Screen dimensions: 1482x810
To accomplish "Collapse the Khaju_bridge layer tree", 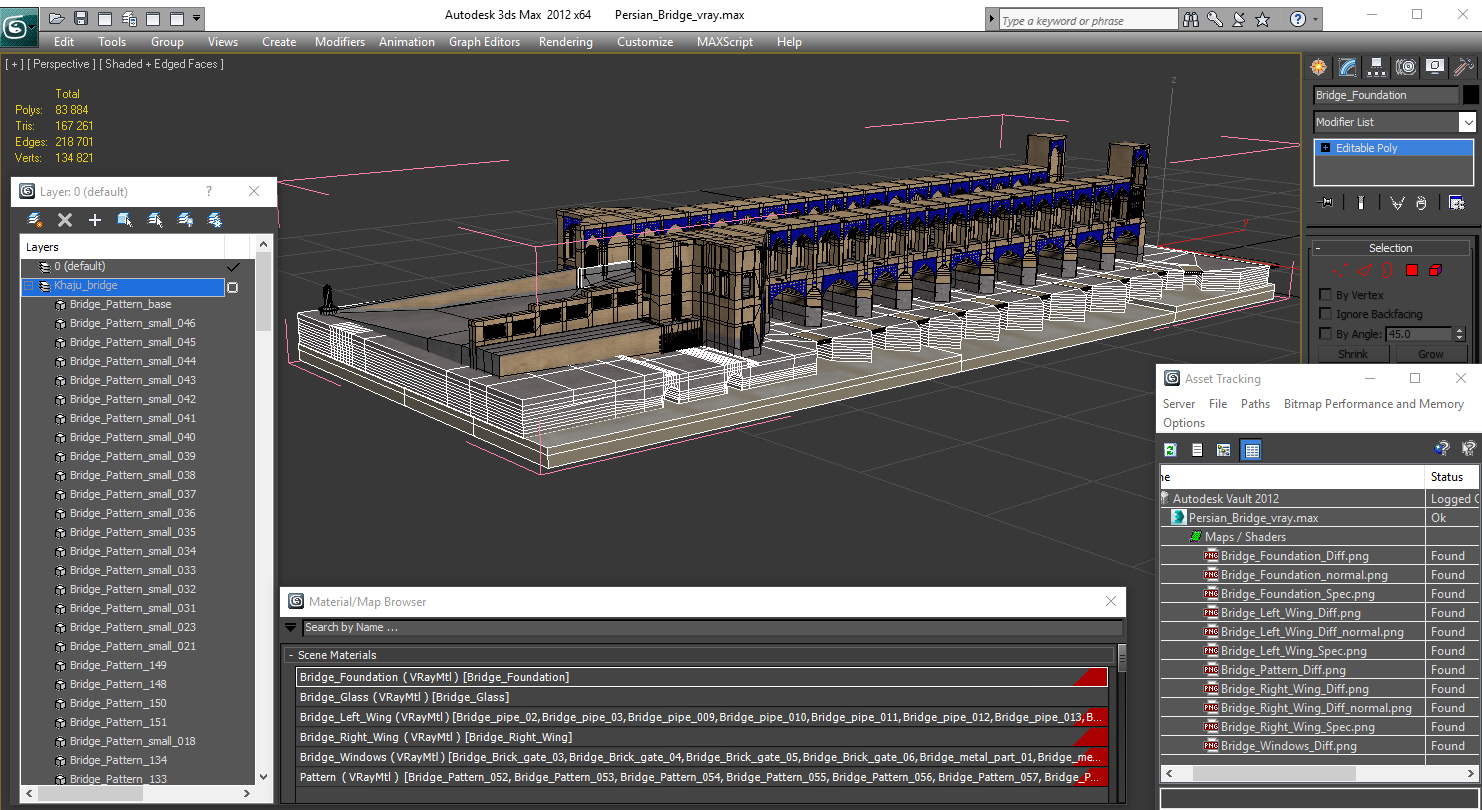I will coord(29,286).
